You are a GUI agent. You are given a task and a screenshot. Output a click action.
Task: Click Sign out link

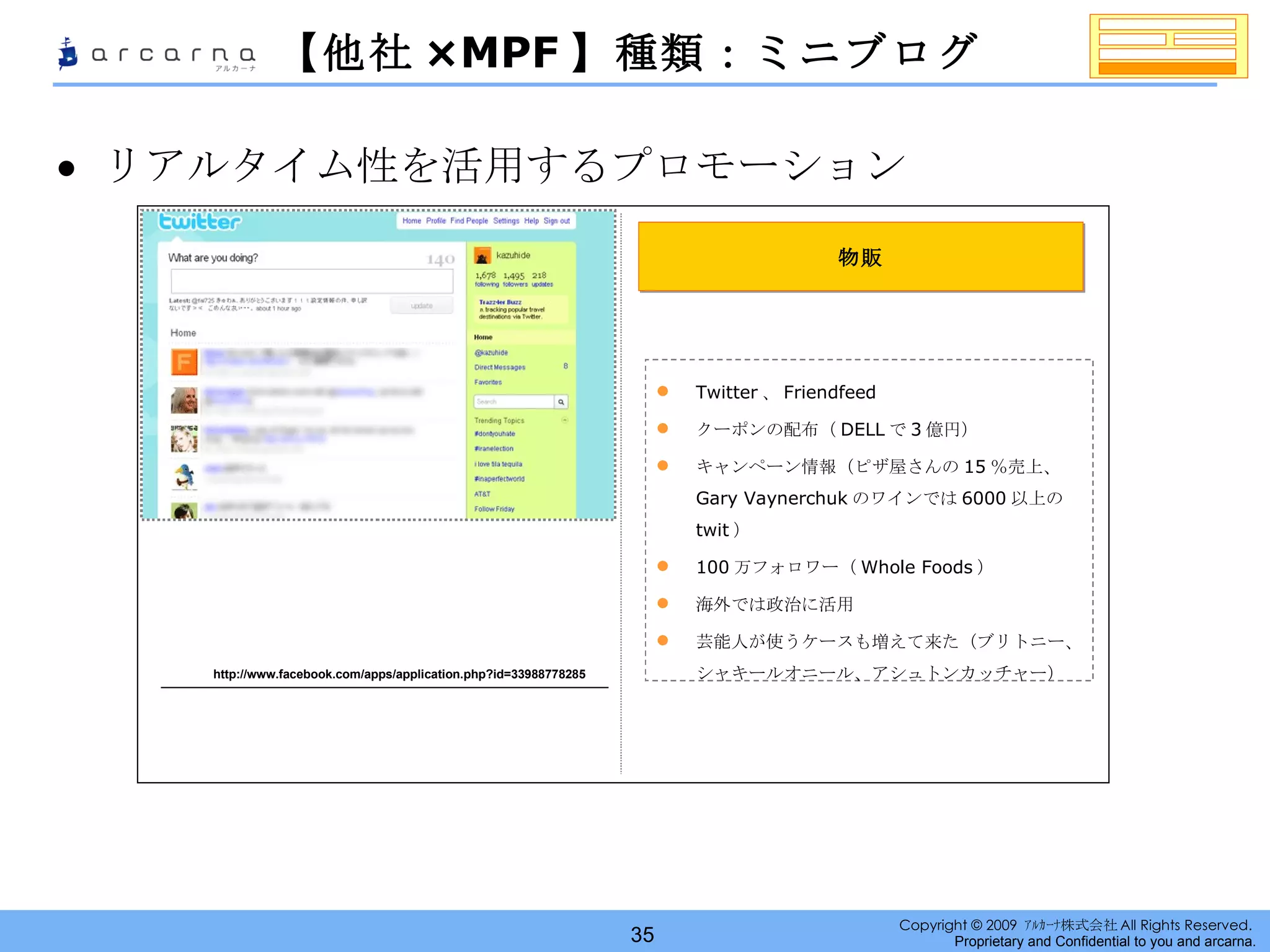pyautogui.click(x=556, y=221)
